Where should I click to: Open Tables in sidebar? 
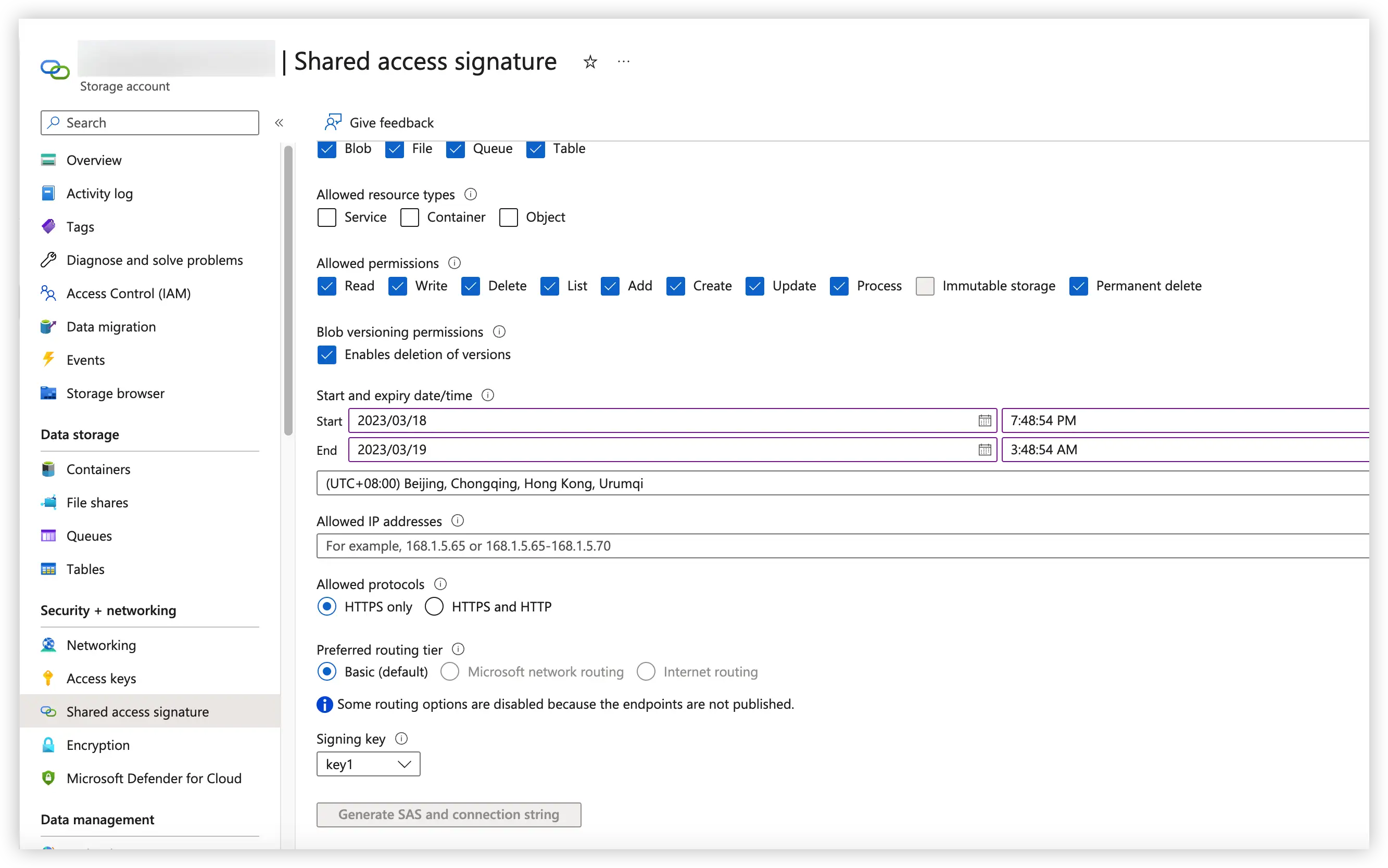tap(85, 569)
